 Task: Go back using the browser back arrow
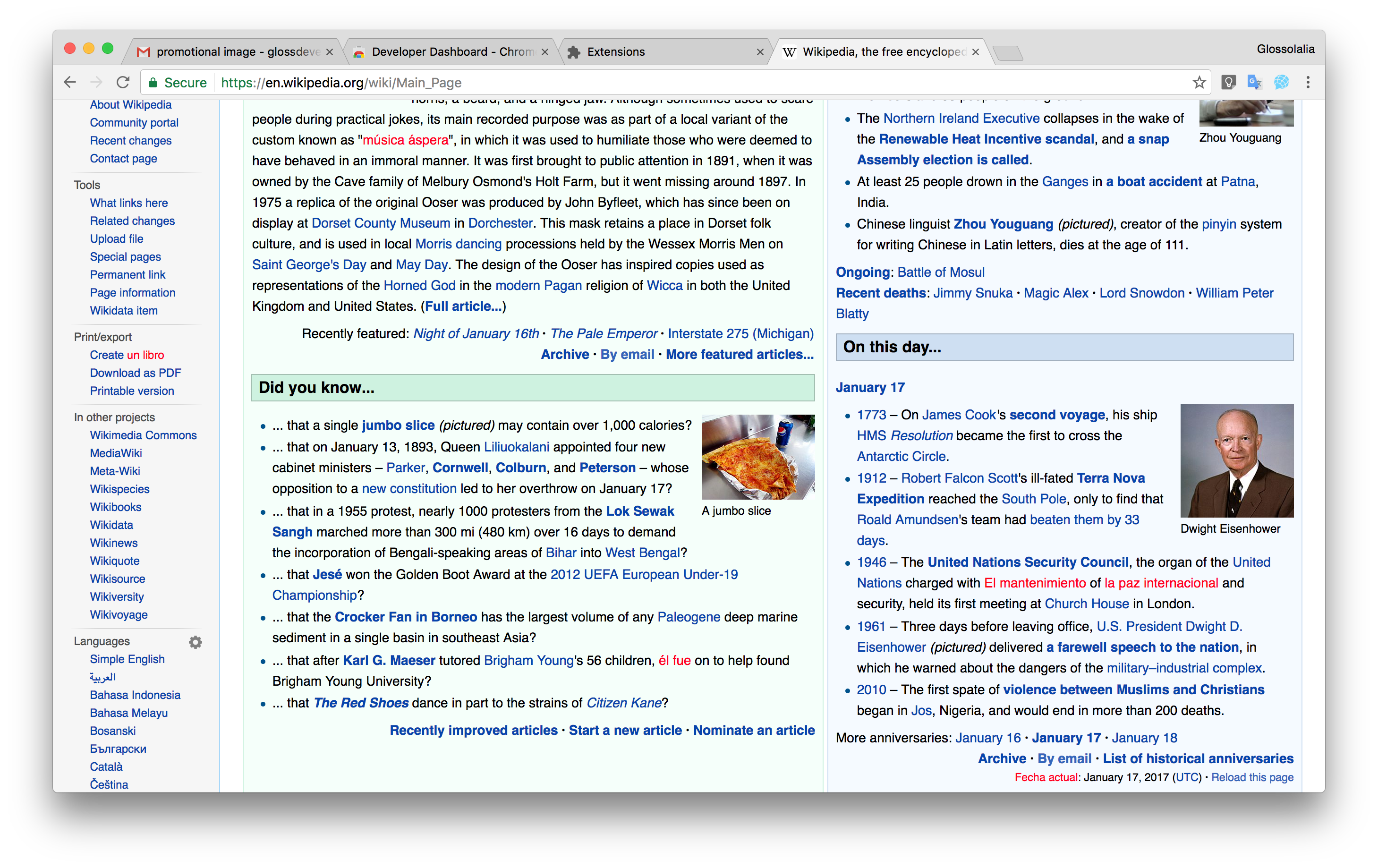70,82
